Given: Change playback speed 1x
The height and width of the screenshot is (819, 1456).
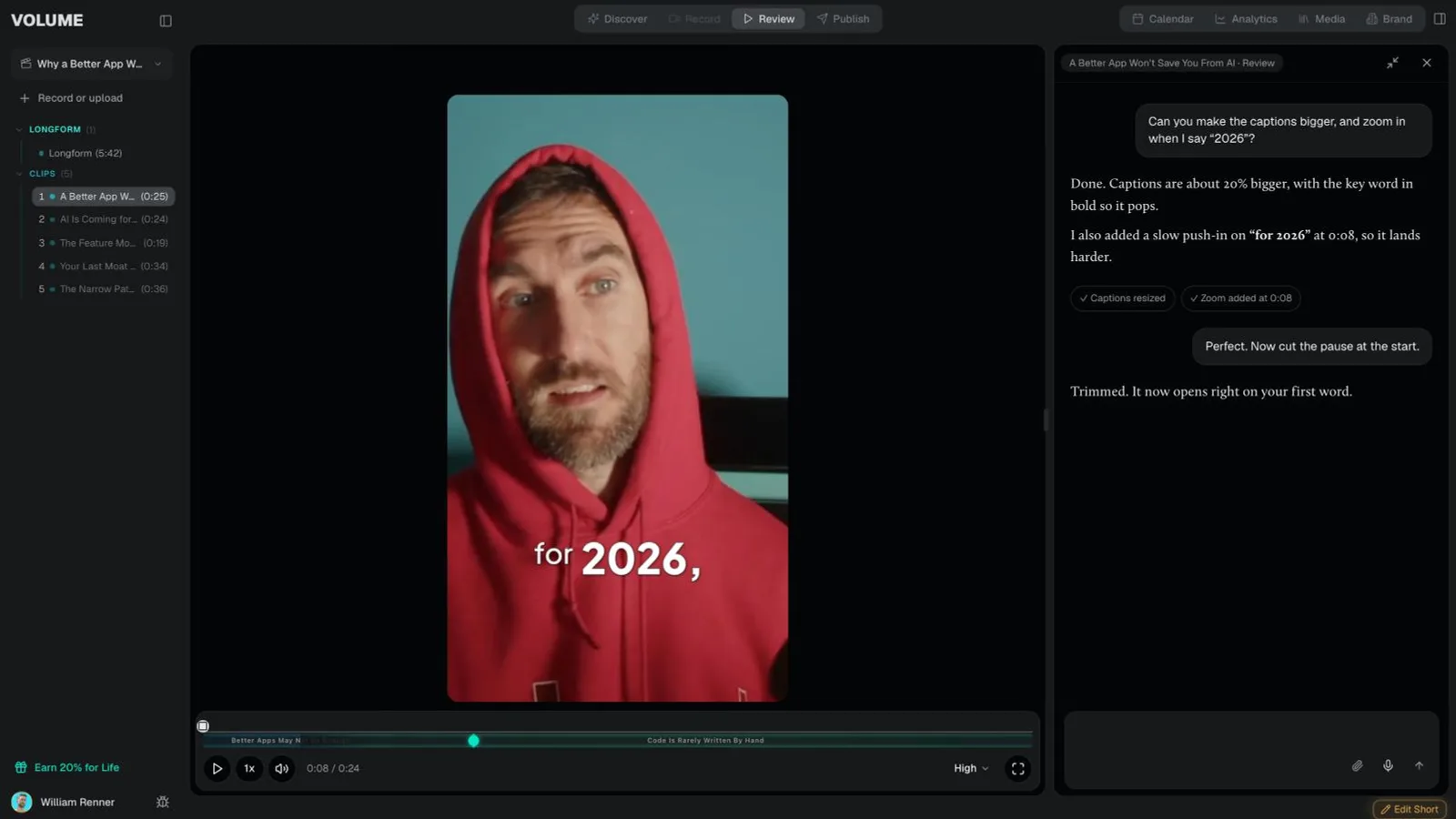Looking at the screenshot, I should pyautogui.click(x=249, y=768).
